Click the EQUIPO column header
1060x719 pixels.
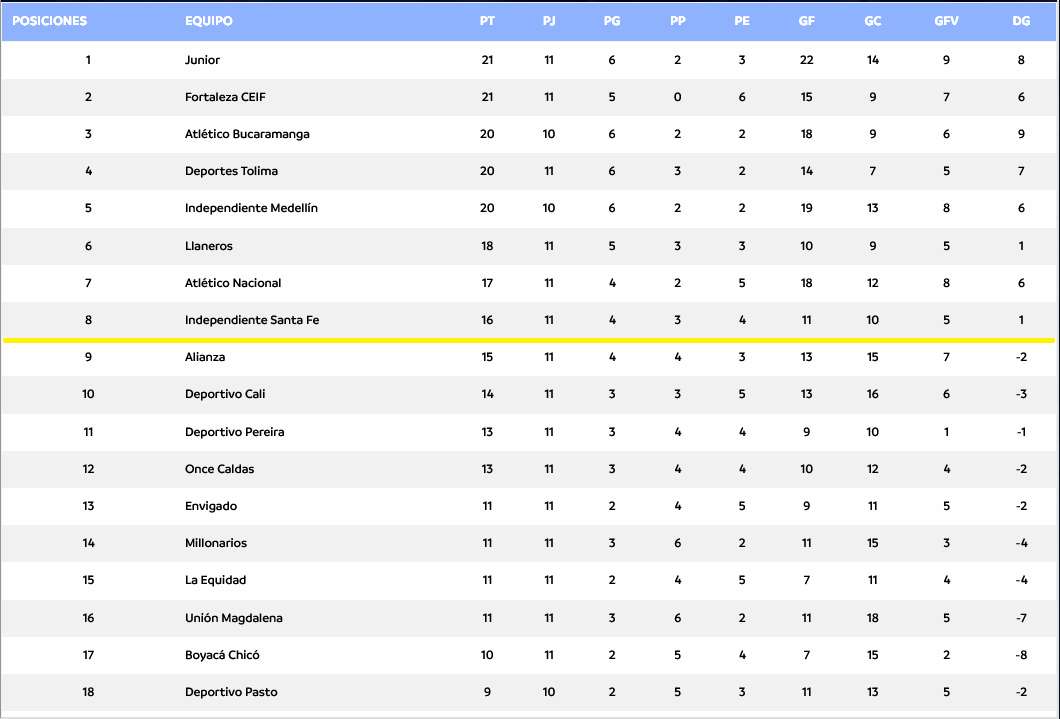209,21
